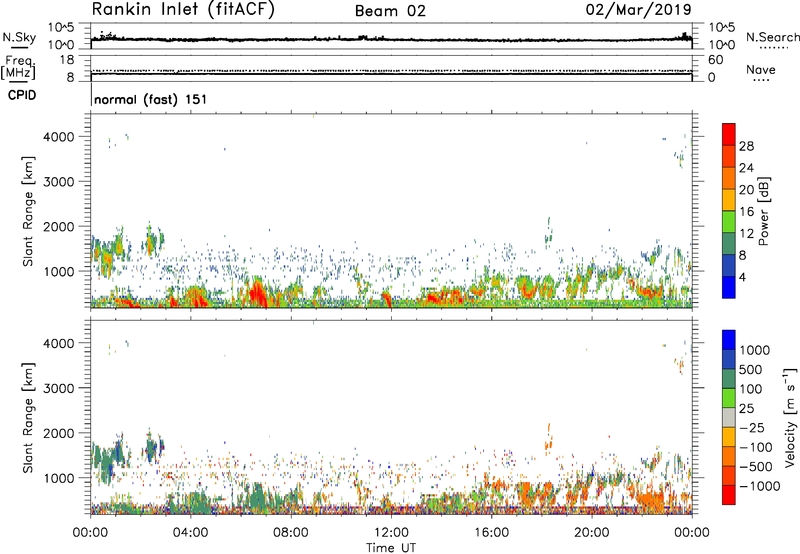This screenshot has height=554, width=800.
Task: Click the 'Velocity [m s-1]' colorbar label
Action: (790, 417)
